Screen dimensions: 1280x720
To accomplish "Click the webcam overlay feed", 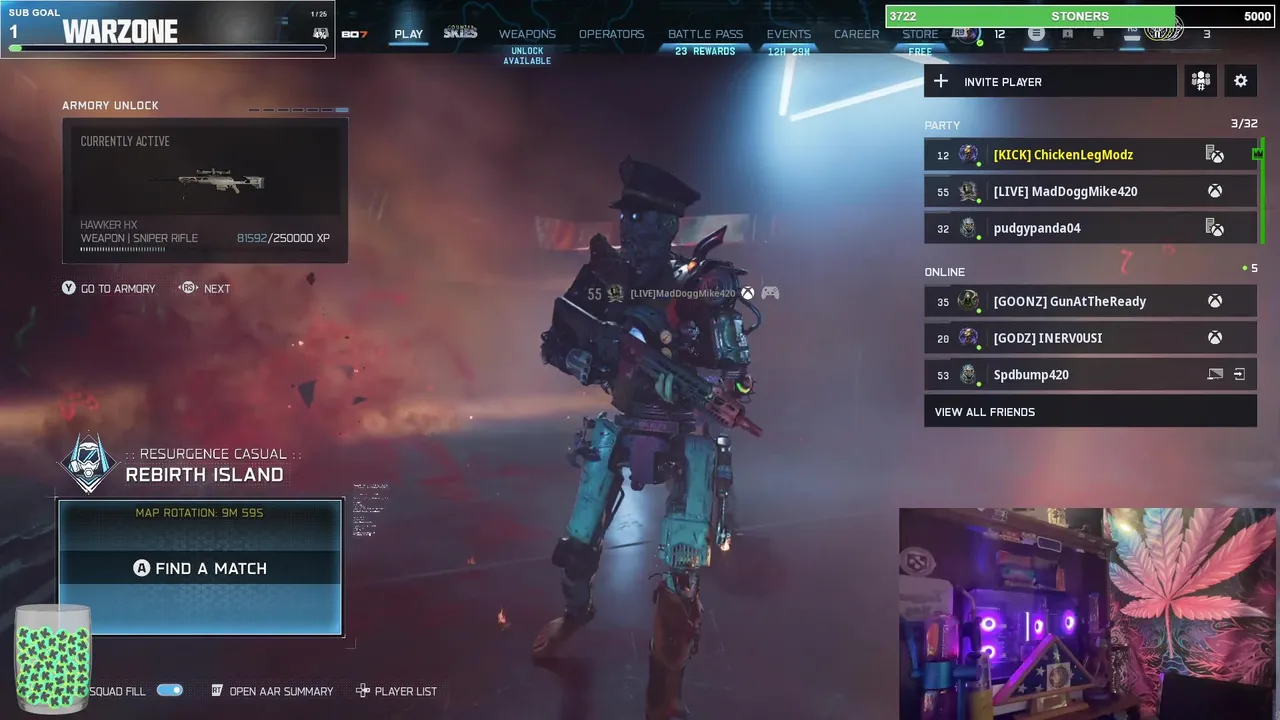I will [1087, 614].
